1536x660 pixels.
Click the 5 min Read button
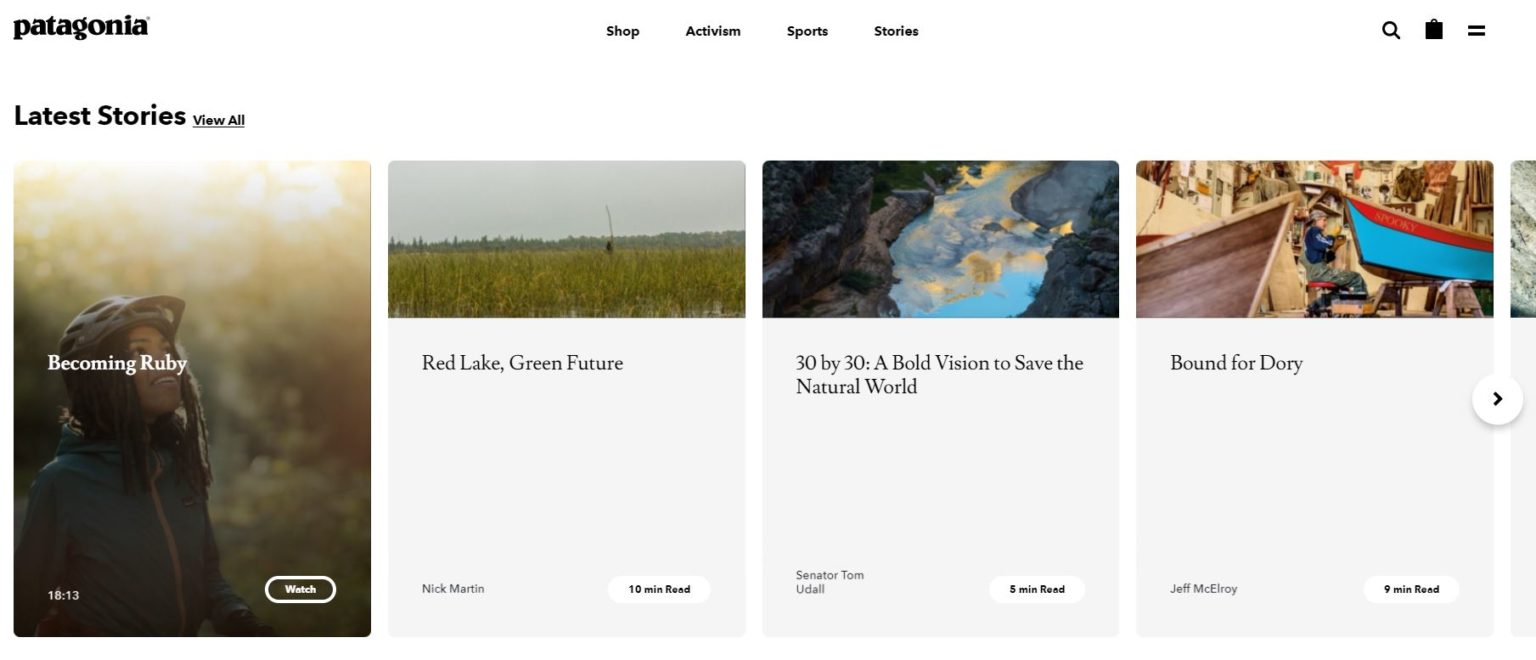[x=1037, y=589]
